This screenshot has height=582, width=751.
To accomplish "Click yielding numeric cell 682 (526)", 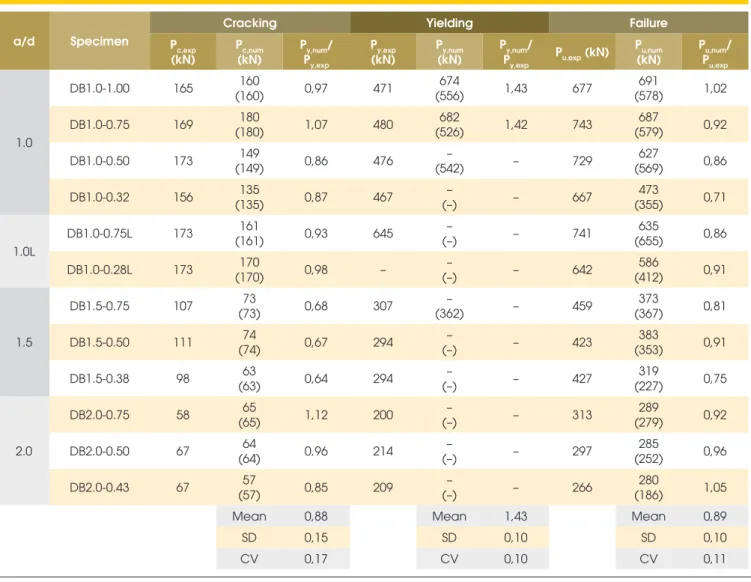I will (x=449, y=125).
